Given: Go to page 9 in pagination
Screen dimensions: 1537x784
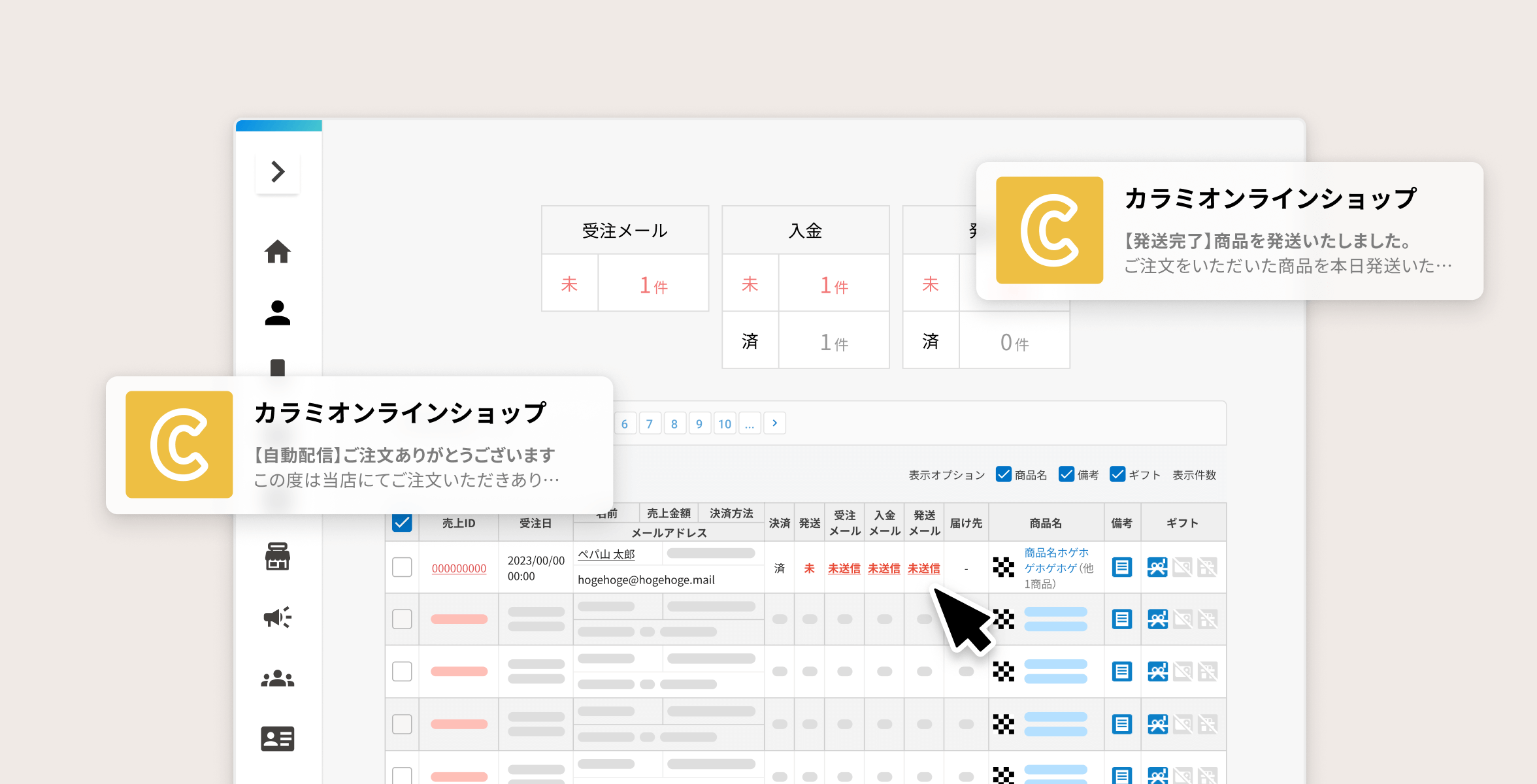Looking at the screenshot, I should point(699,424).
